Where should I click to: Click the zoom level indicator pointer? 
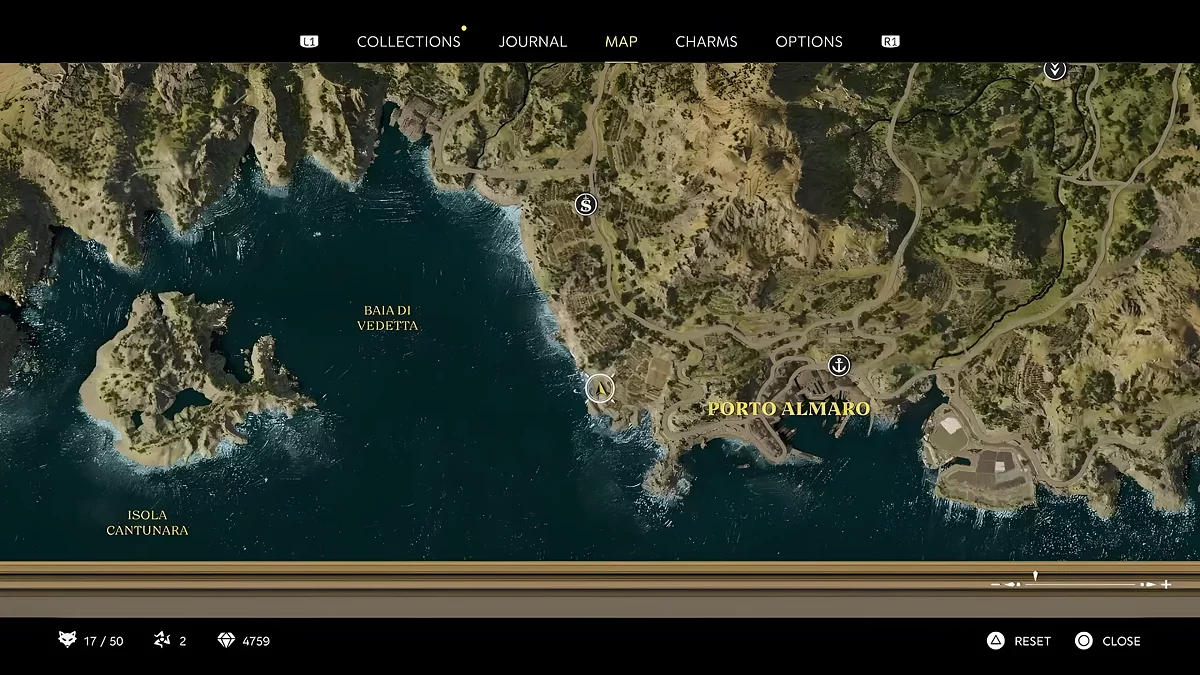[1035, 576]
